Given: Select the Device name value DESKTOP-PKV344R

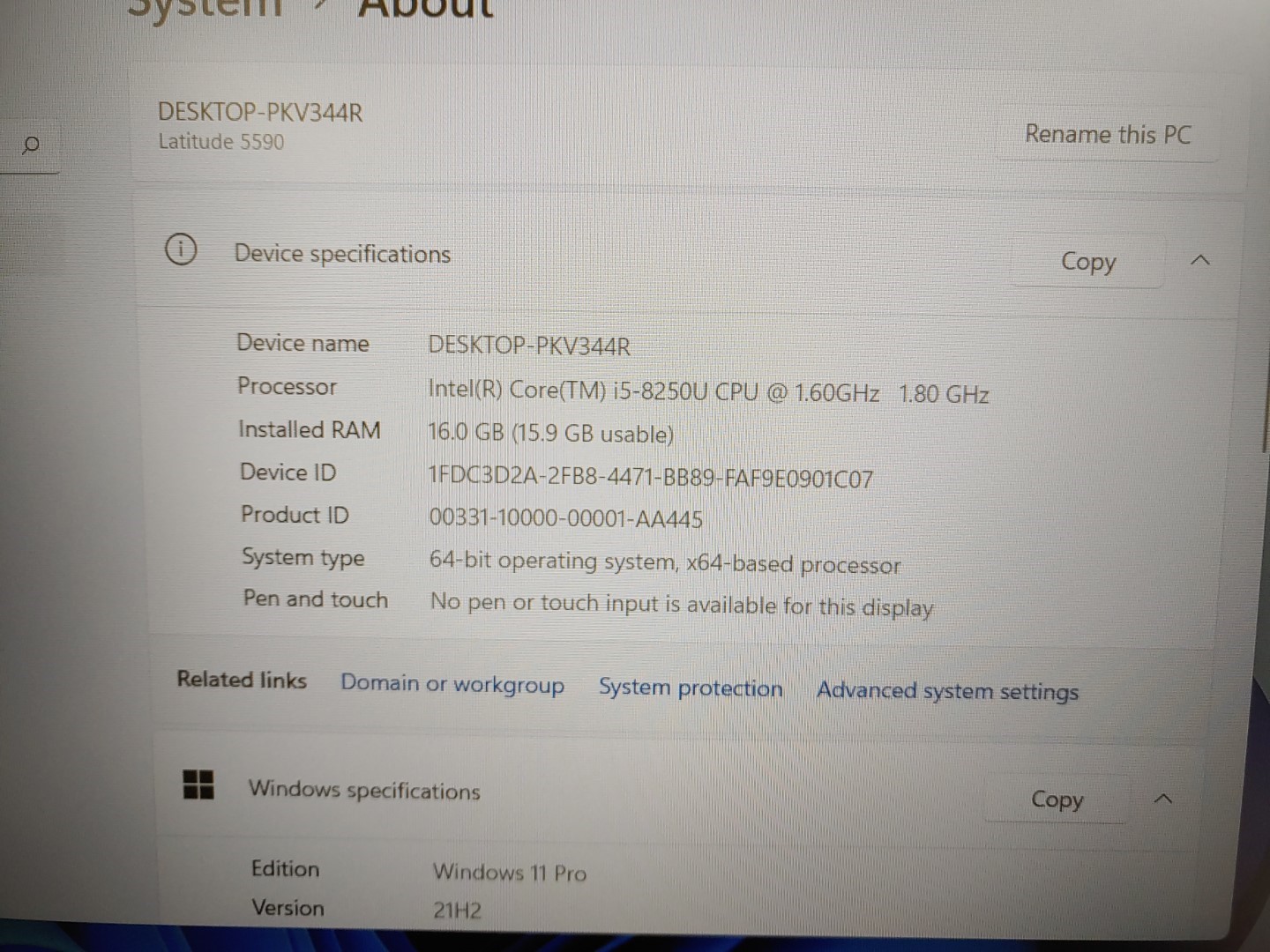Looking at the screenshot, I should click(529, 346).
